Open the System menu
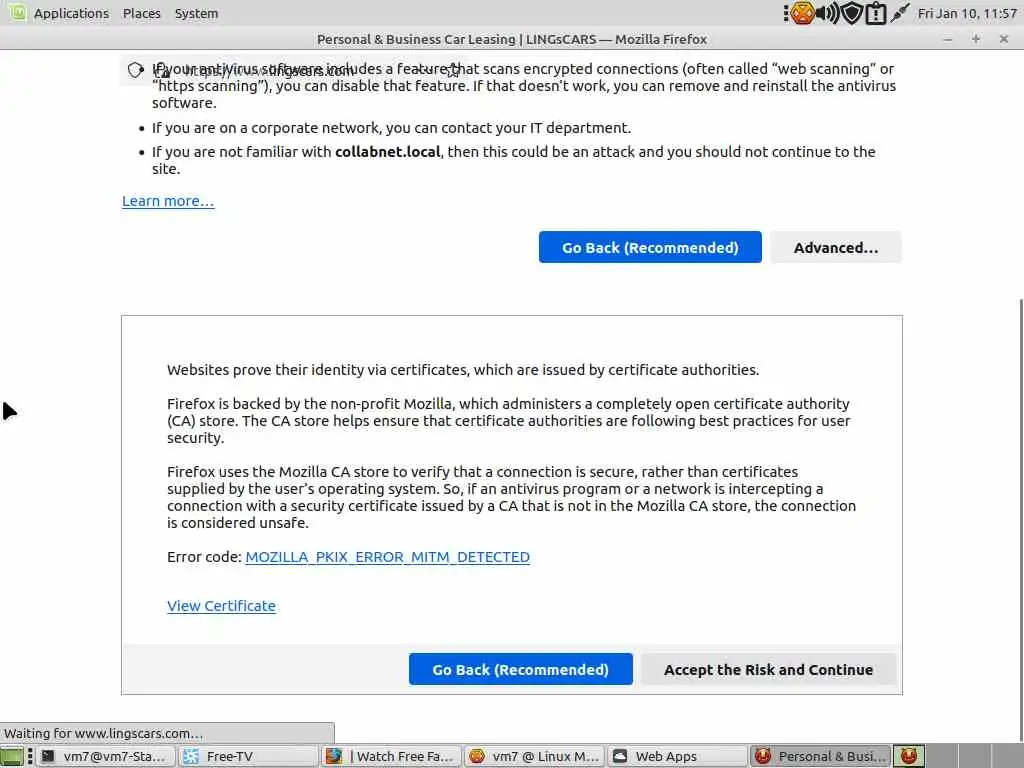This screenshot has height=768, width=1024. coord(196,13)
